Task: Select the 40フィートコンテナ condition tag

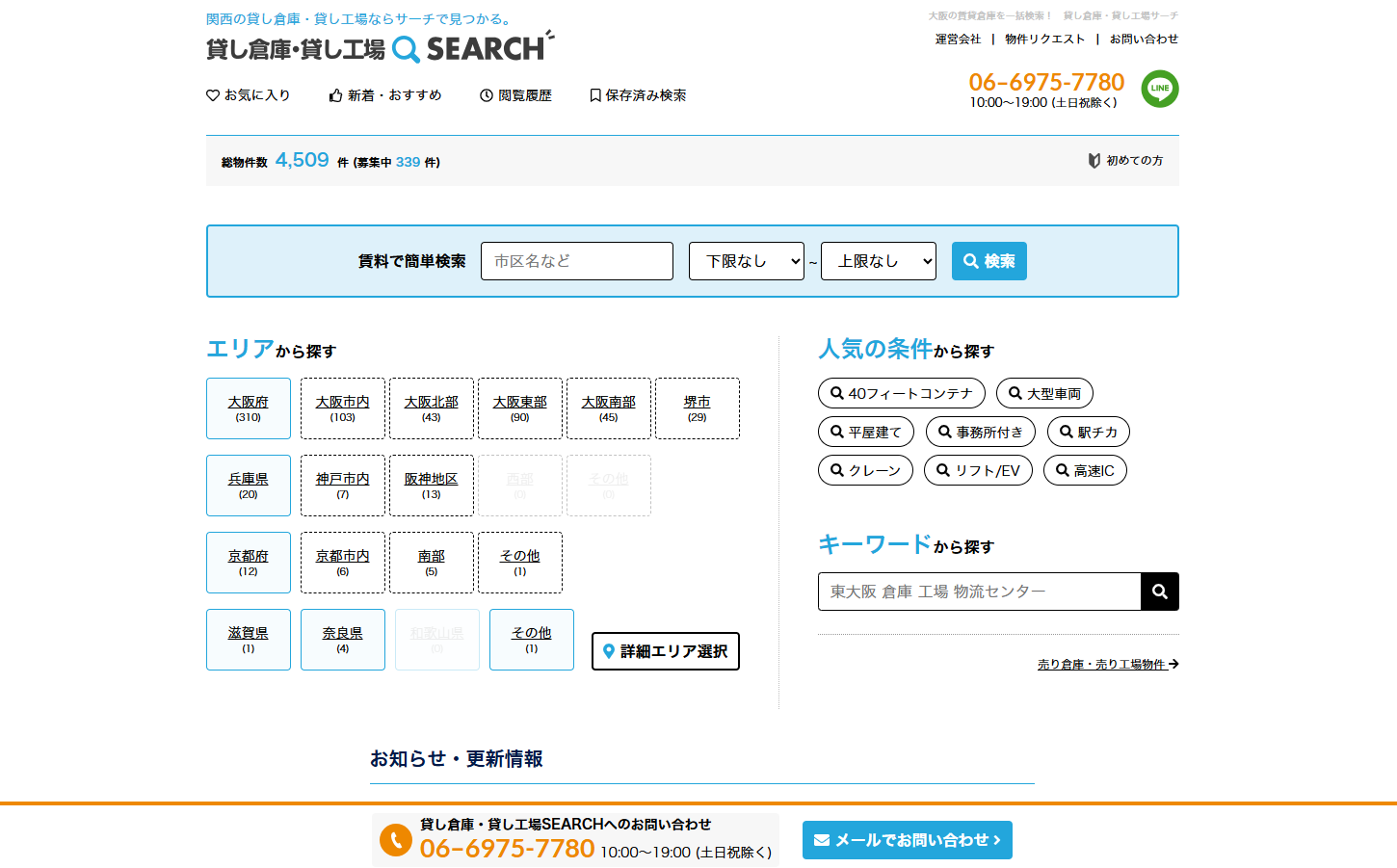Action: 901,393
